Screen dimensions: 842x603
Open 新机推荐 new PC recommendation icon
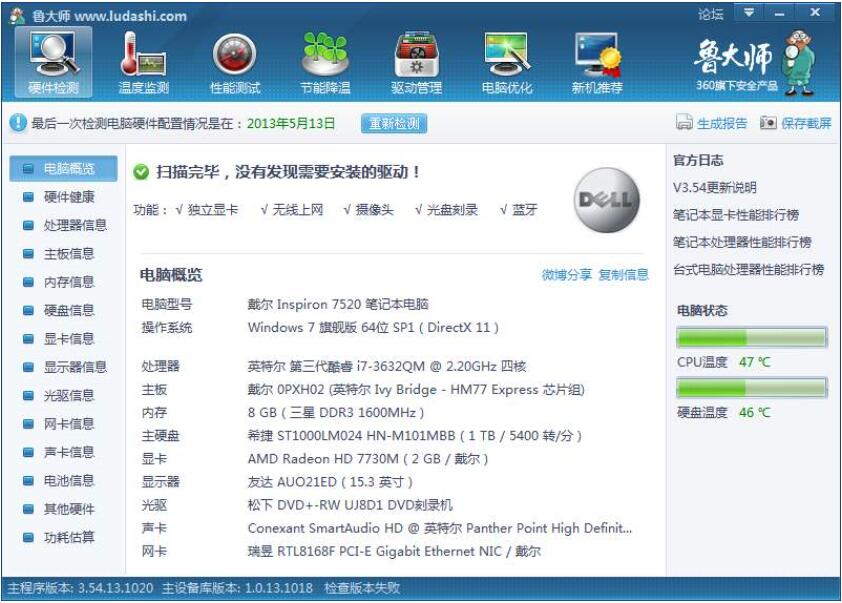pos(597,62)
